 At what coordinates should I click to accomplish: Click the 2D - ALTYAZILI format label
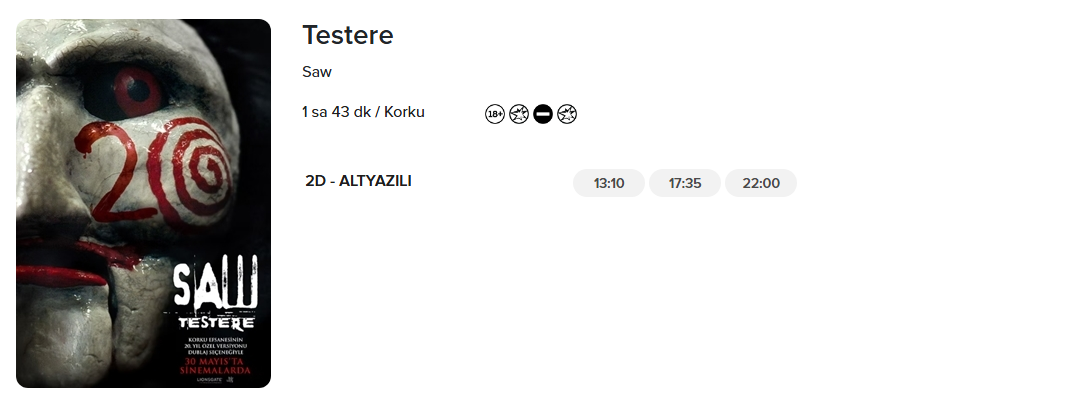(359, 181)
